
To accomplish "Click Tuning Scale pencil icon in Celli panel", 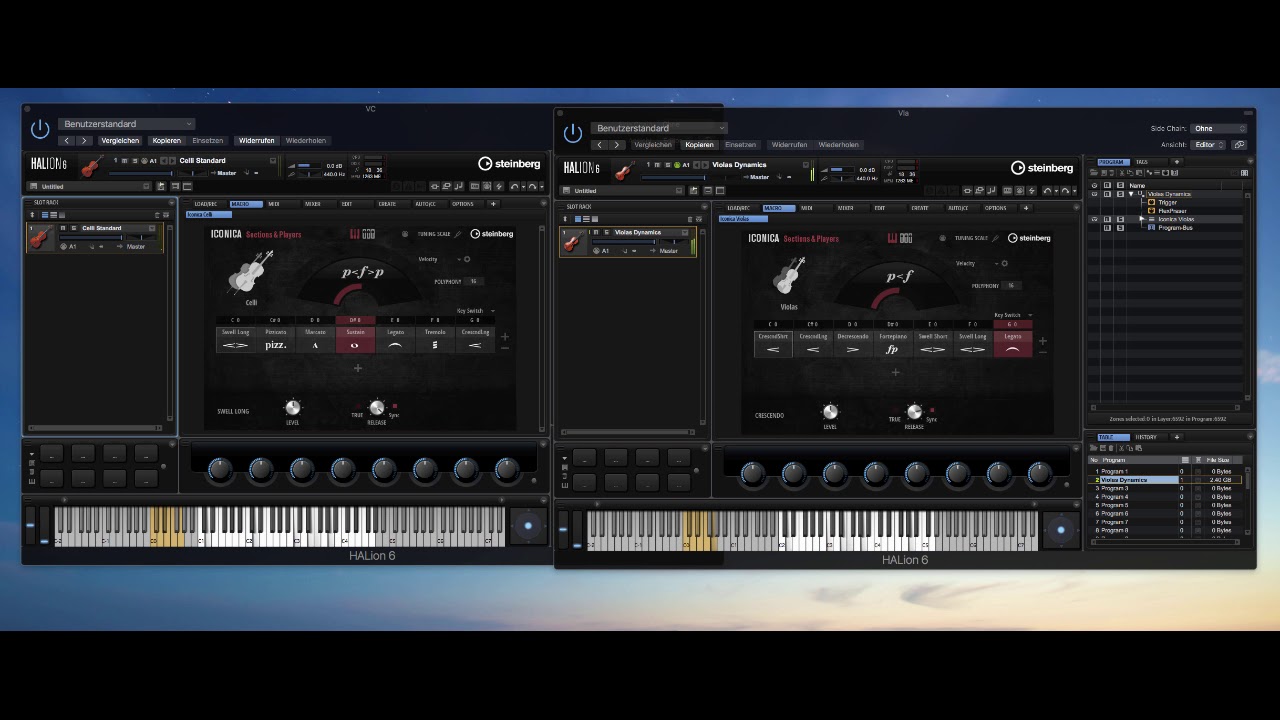I will click(x=458, y=234).
